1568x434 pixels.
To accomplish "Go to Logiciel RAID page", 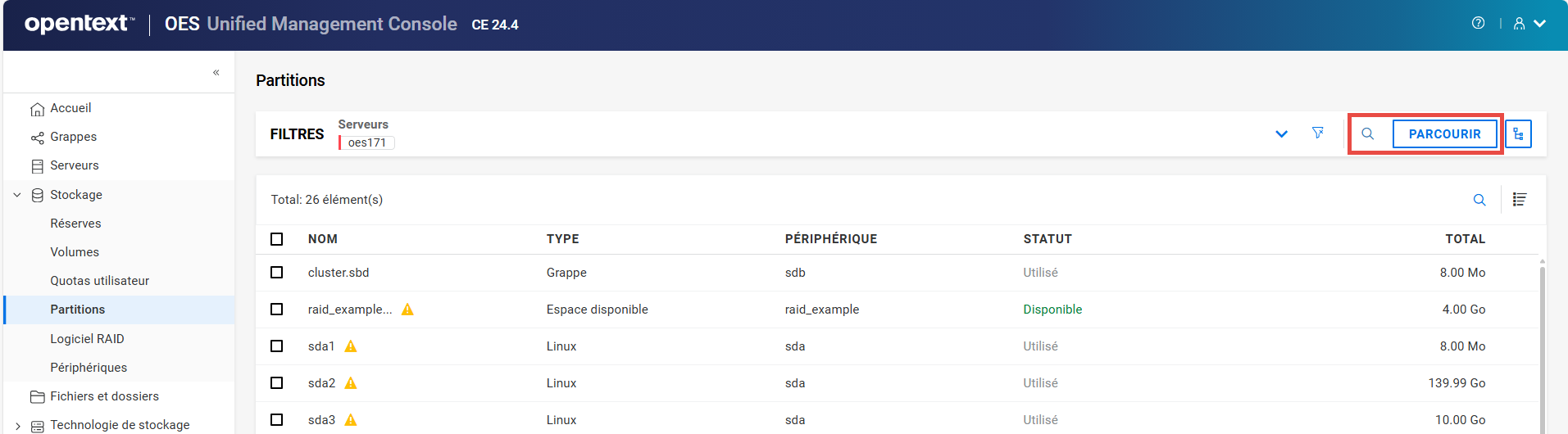I will pyautogui.click(x=87, y=339).
